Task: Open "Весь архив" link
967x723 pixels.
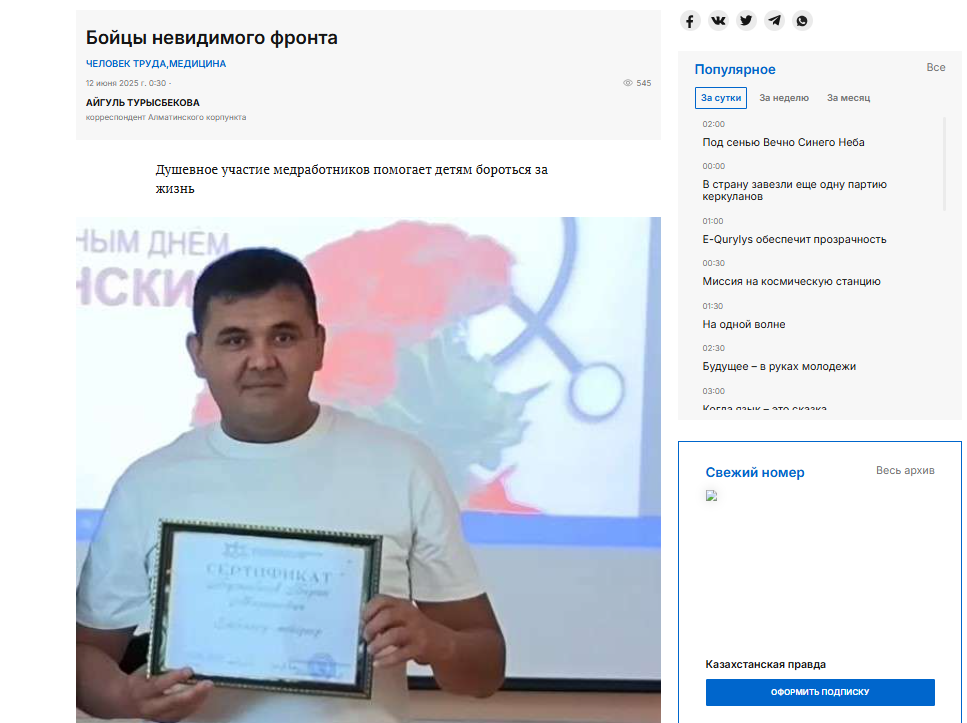Action: click(905, 471)
